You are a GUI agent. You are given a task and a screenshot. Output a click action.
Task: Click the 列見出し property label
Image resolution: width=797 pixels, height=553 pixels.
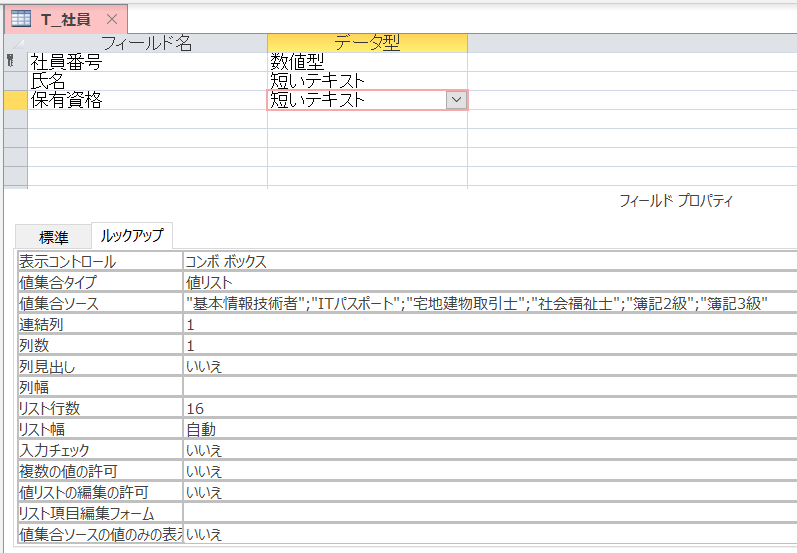100,366
